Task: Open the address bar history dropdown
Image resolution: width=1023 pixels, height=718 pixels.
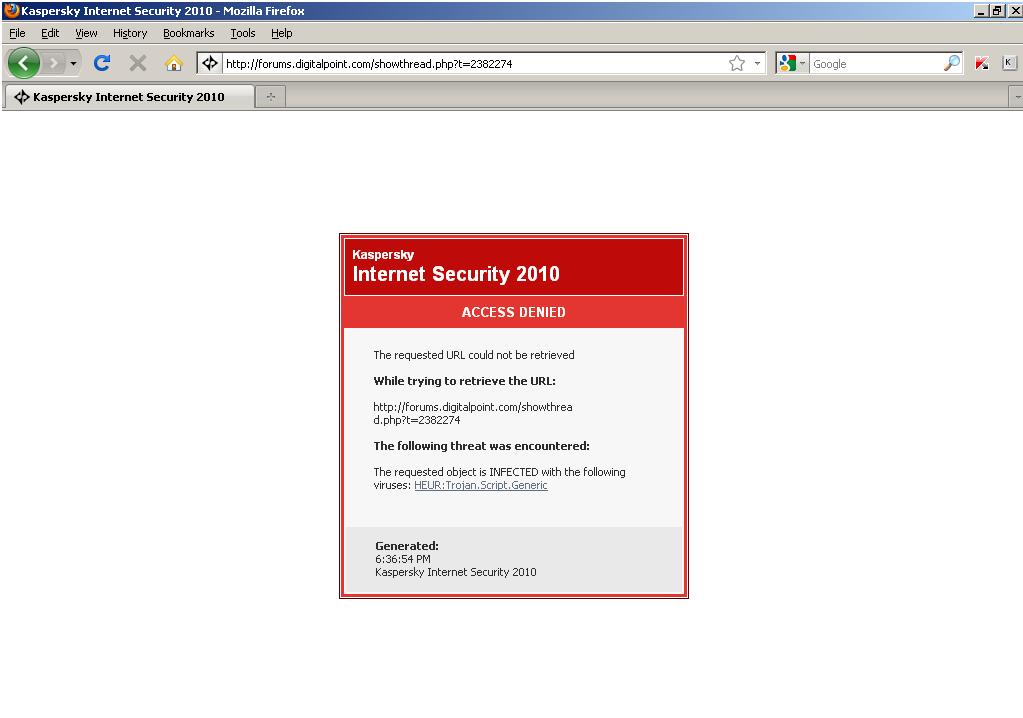Action: (757, 63)
